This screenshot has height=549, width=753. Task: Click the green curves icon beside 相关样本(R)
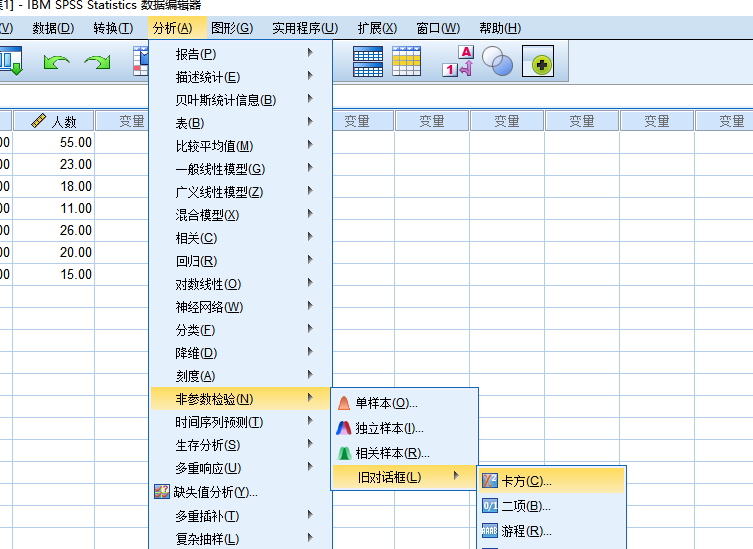pyautogui.click(x=344, y=453)
